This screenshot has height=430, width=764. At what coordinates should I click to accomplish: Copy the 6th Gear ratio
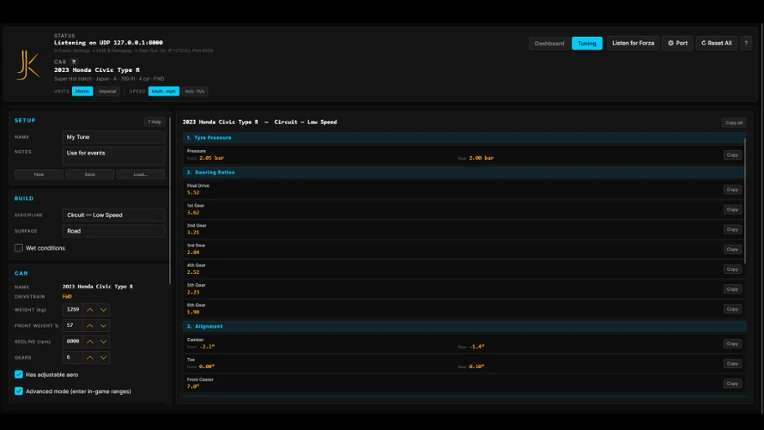[x=732, y=309]
